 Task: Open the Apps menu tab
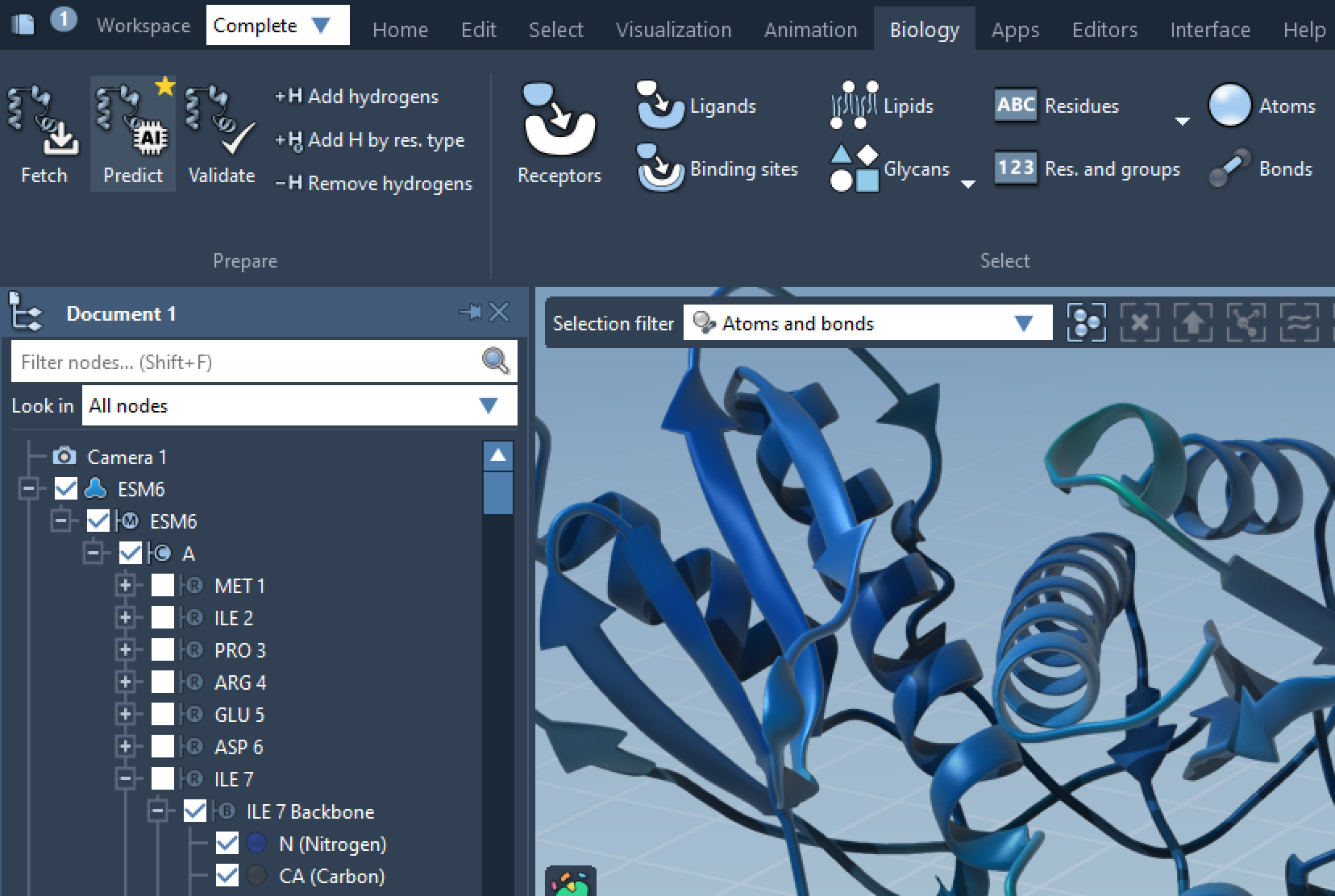point(1014,30)
